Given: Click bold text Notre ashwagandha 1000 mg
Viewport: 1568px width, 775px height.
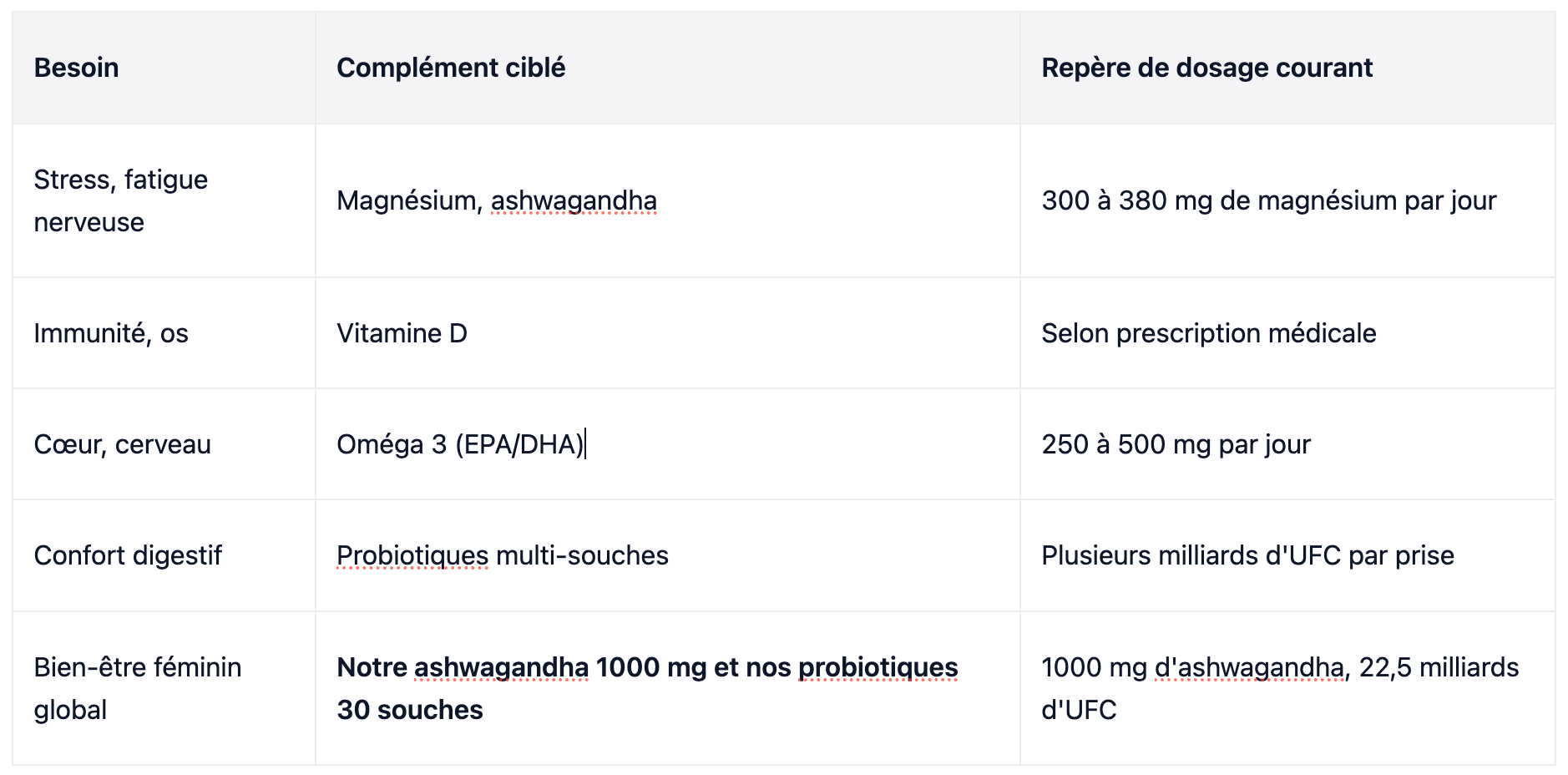Looking at the screenshot, I should pyautogui.click(x=522, y=667).
